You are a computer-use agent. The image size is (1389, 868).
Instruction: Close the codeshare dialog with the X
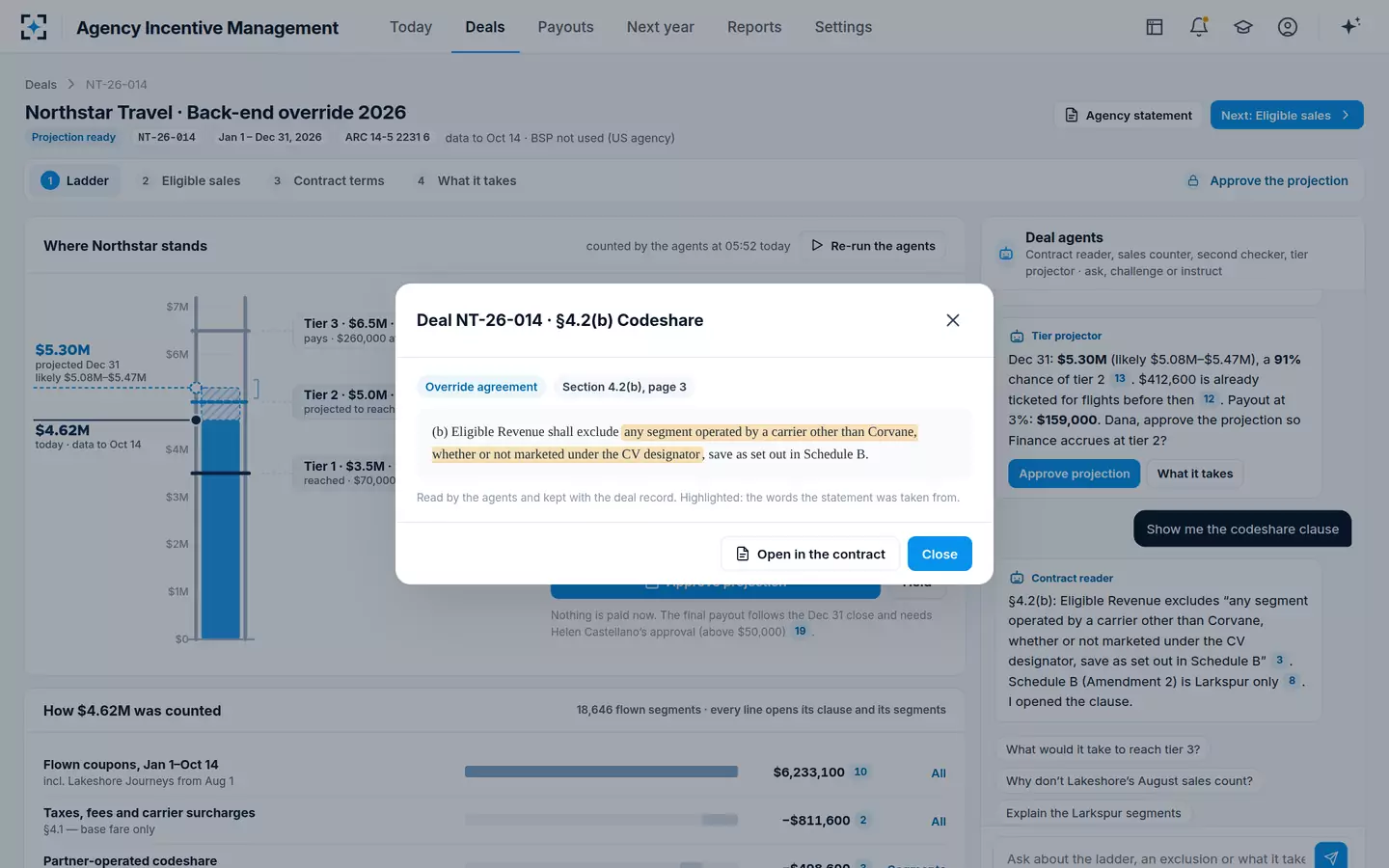(953, 320)
